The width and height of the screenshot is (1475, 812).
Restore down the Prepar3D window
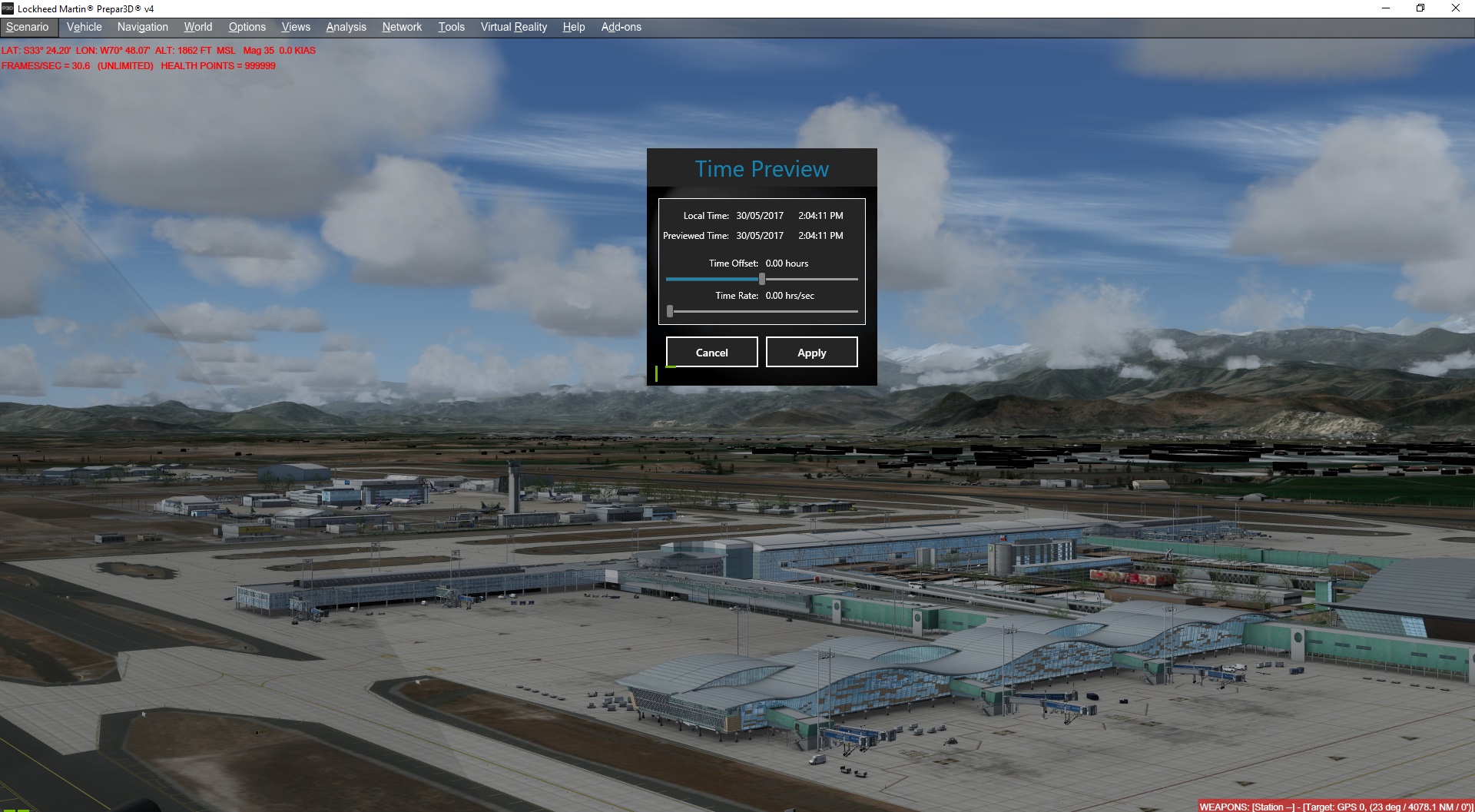pos(1420,8)
